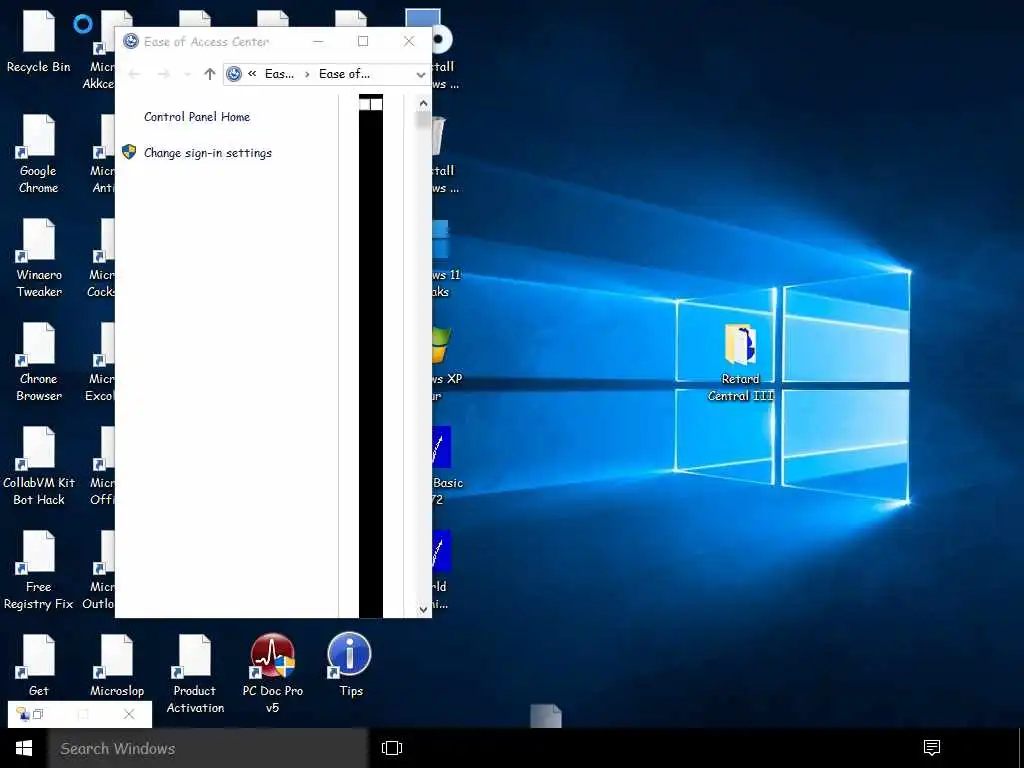The width and height of the screenshot is (1024, 768).
Task: Click the Forward arrow in Ease of Access Center
Action: point(163,74)
